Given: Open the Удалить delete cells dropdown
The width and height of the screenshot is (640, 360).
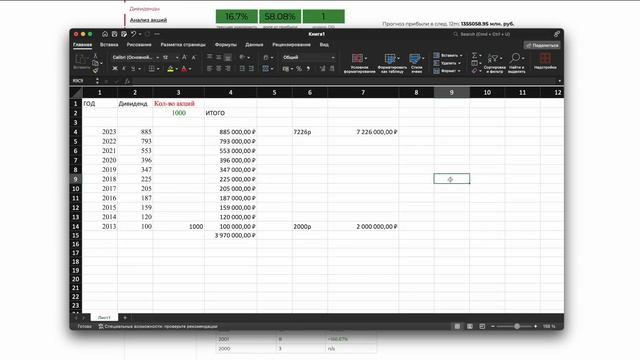Looking at the screenshot, I should [447, 63].
